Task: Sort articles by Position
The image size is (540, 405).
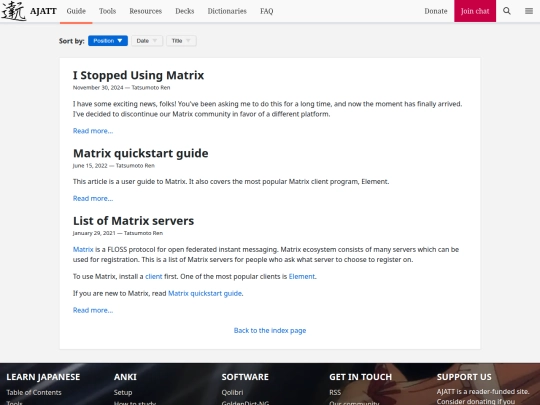Action: pyautogui.click(x=108, y=41)
